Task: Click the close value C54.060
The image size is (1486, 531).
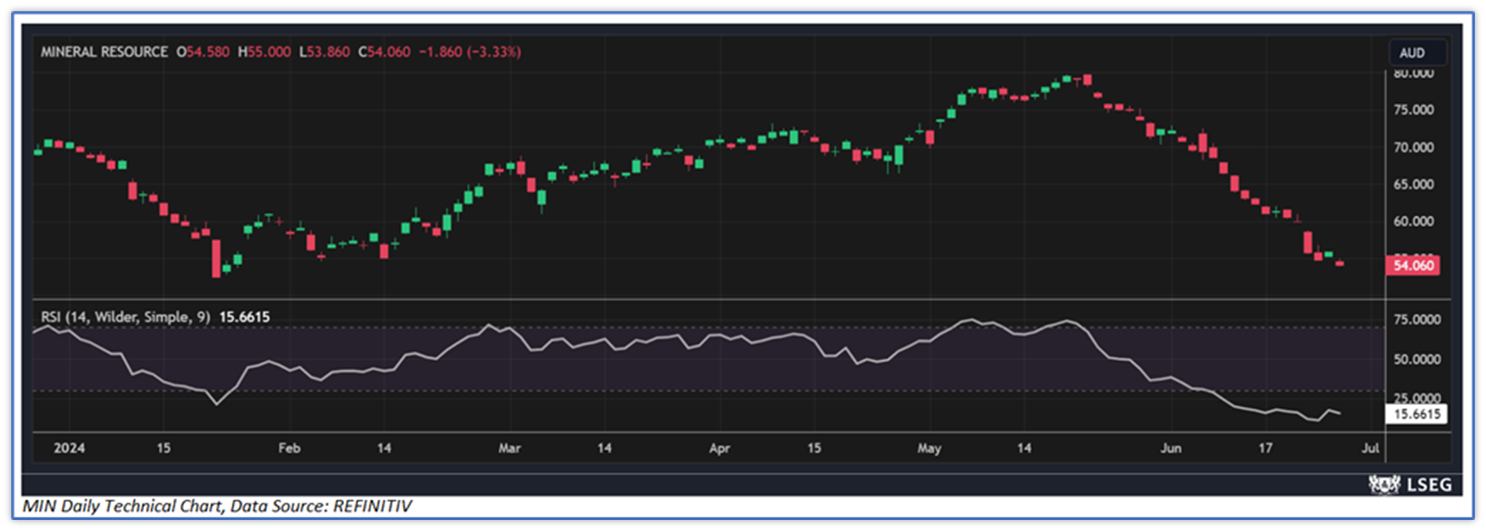Action: tap(385, 51)
